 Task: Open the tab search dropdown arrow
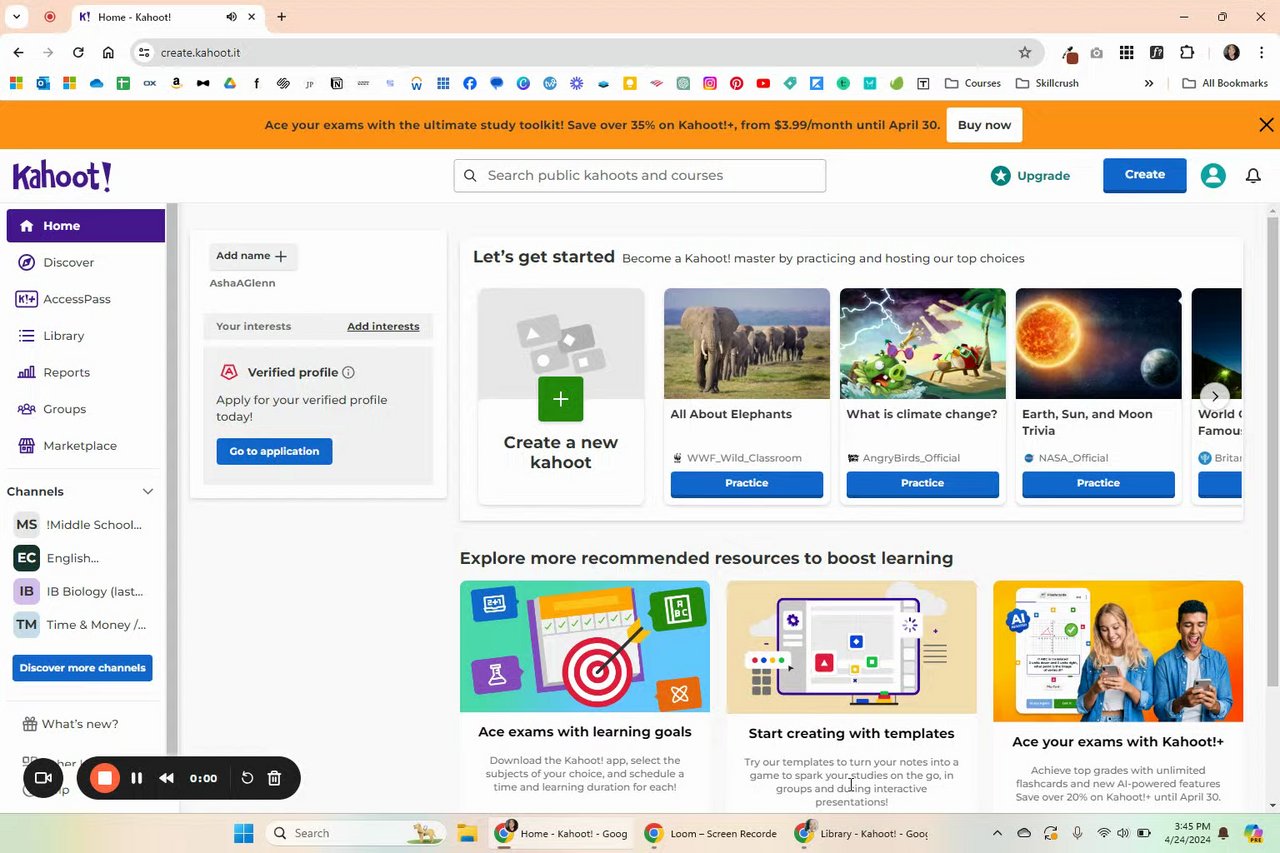coord(17,17)
